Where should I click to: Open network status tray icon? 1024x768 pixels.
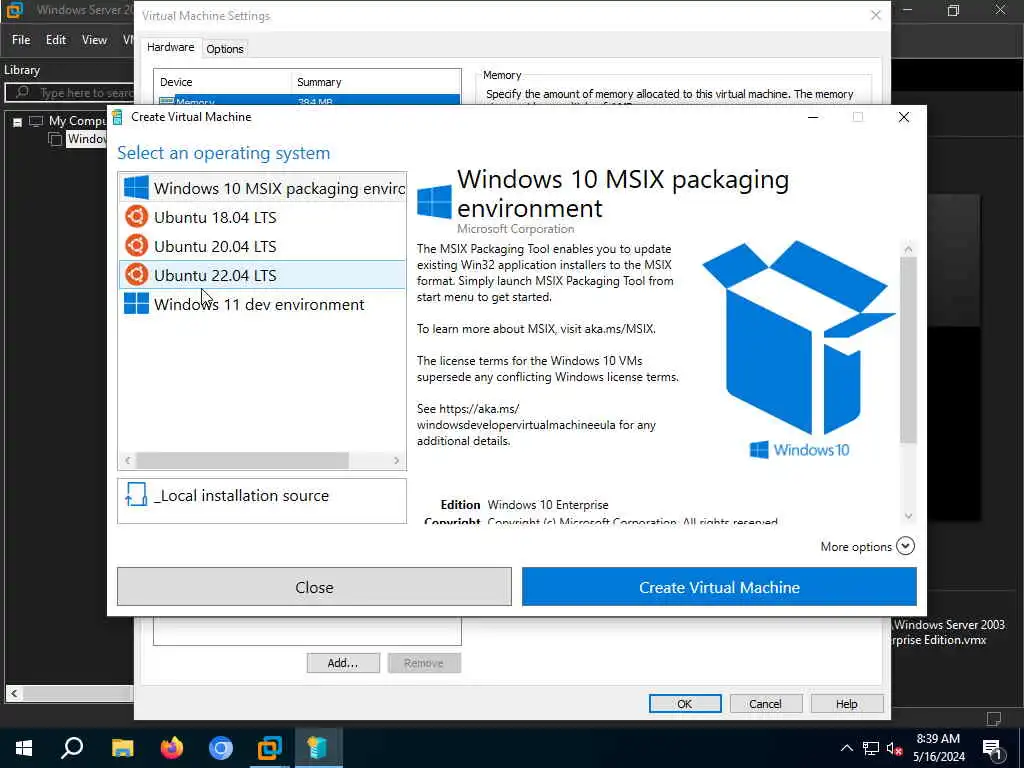[871, 748]
